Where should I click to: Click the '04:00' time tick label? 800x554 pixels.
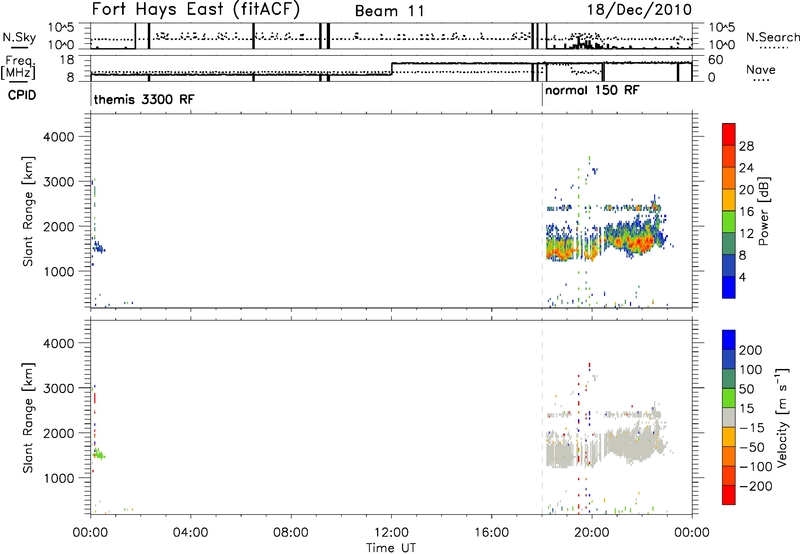click(191, 533)
